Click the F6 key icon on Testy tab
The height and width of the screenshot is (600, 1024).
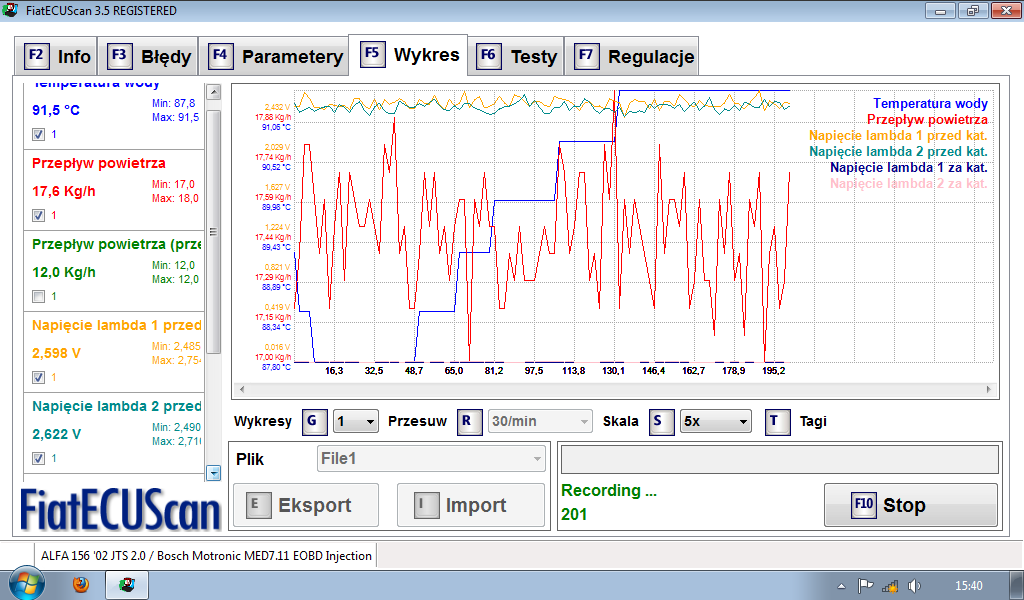(x=488, y=55)
